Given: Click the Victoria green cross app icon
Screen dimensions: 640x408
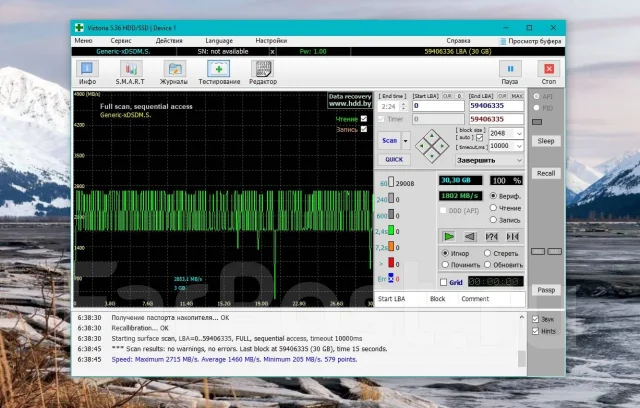Looking at the screenshot, I should coord(79,28).
